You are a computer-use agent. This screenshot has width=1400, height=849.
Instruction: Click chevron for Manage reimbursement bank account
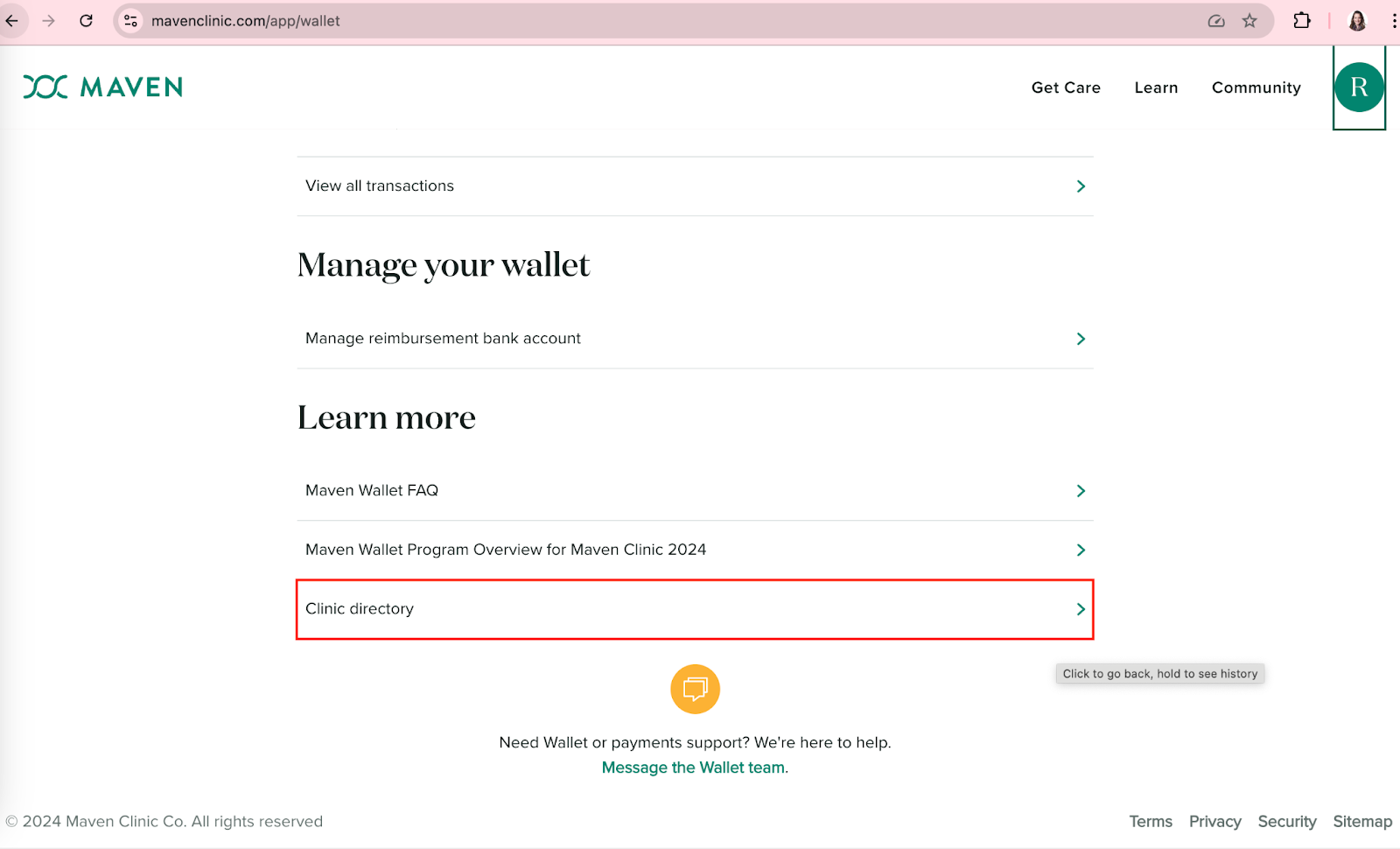pos(1081,339)
